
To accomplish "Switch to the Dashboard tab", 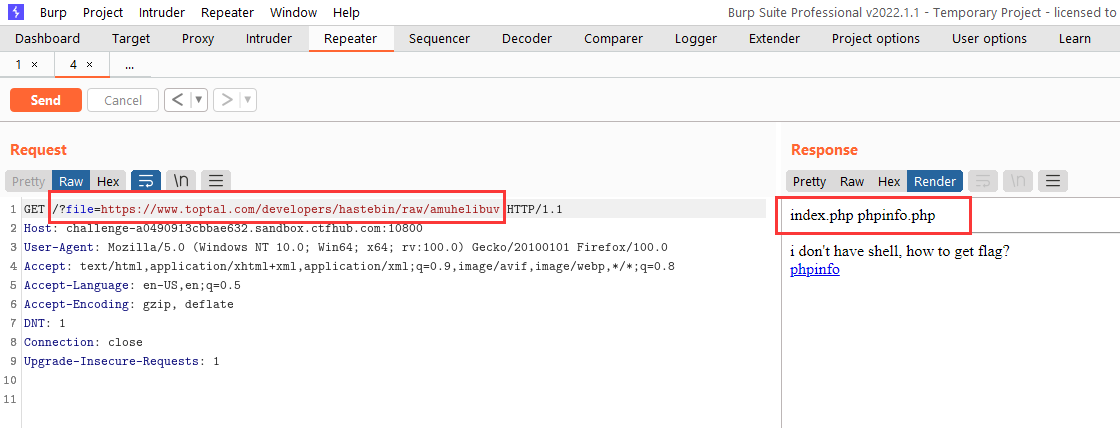I will click(47, 39).
